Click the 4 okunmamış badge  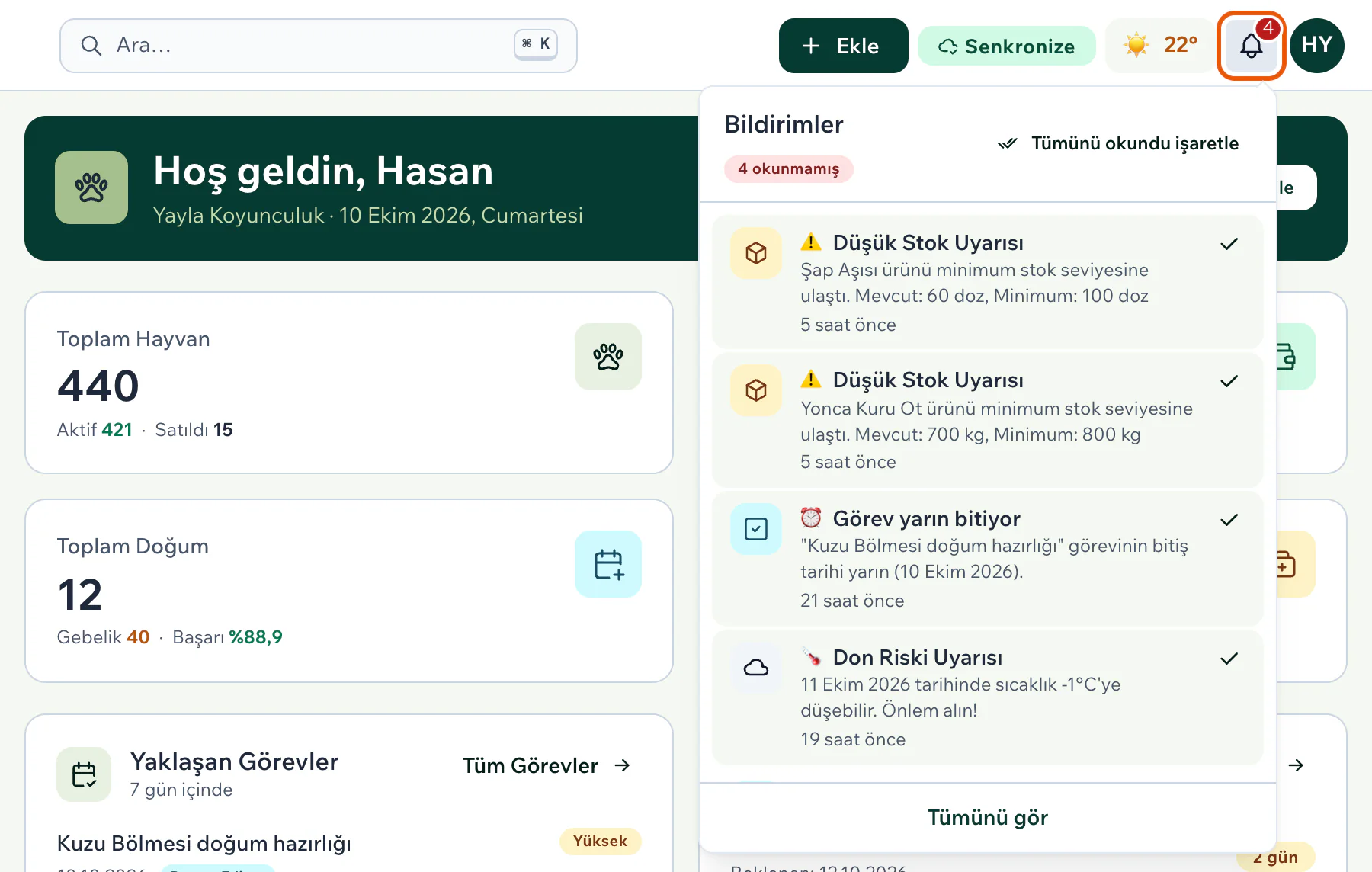(788, 168)
